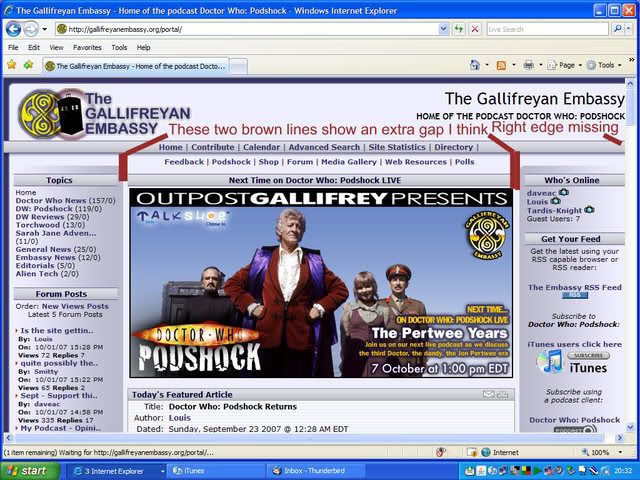Switch to Inbox - Thunderbird taskbar item
The height and width of the screenshot is (480, 640).
pyautogui.click(x=316, y=471)
